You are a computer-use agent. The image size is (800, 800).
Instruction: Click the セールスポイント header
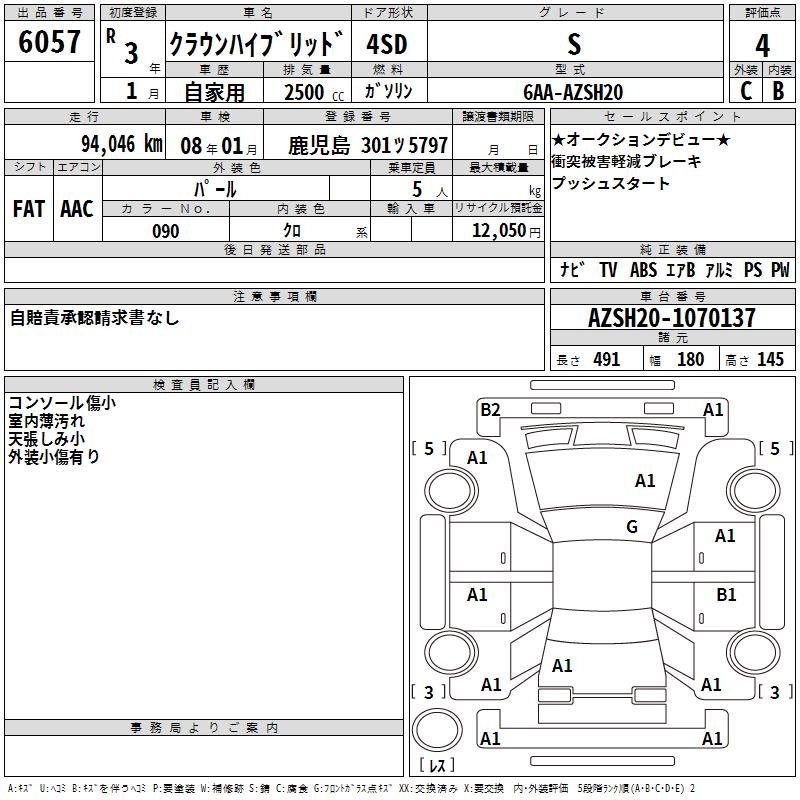click(672, 116)
